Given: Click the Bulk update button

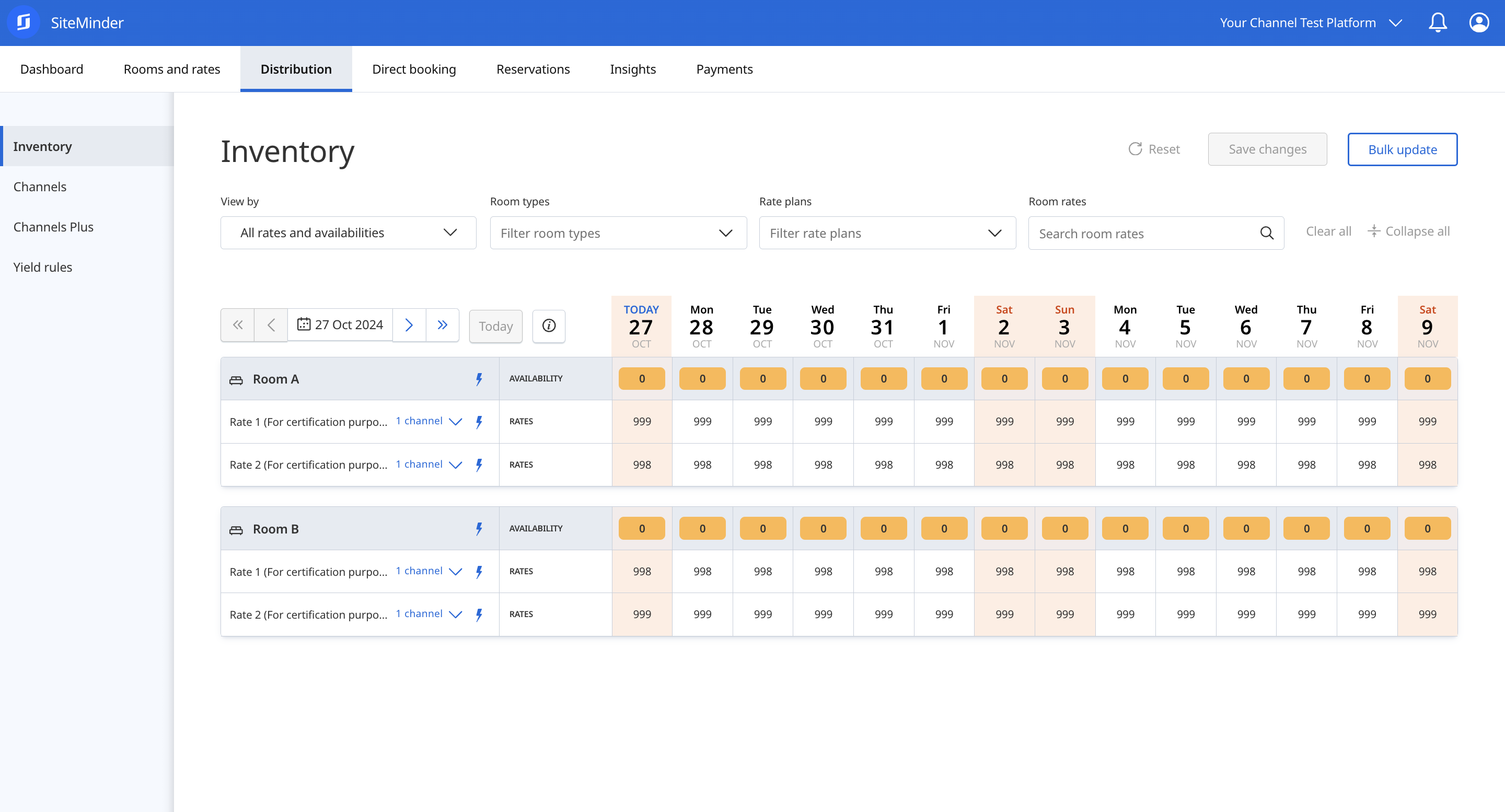Looking at the screenshot, I should (x=1402, y=149).
